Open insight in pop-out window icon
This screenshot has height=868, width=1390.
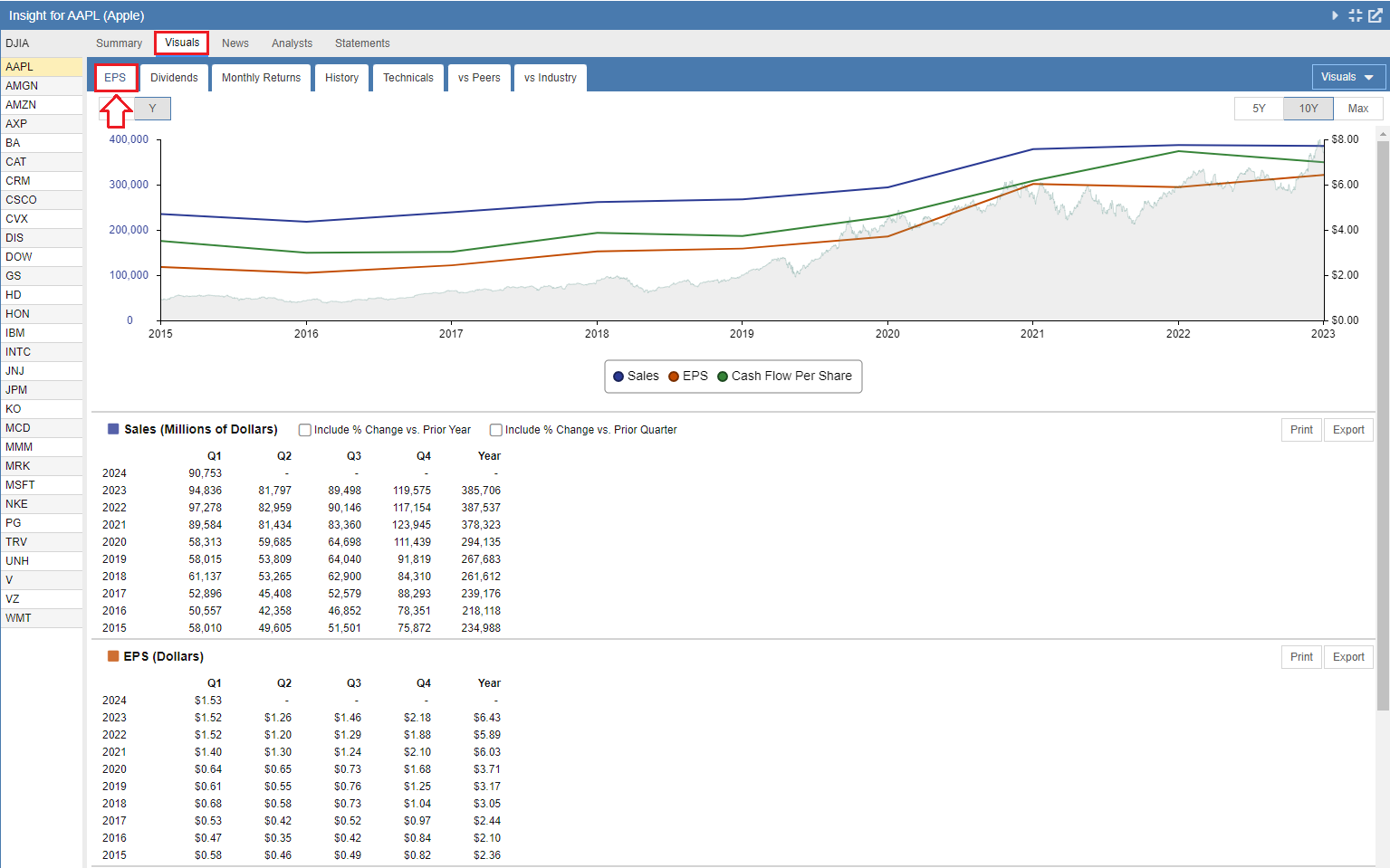(x=1376, y=15)
